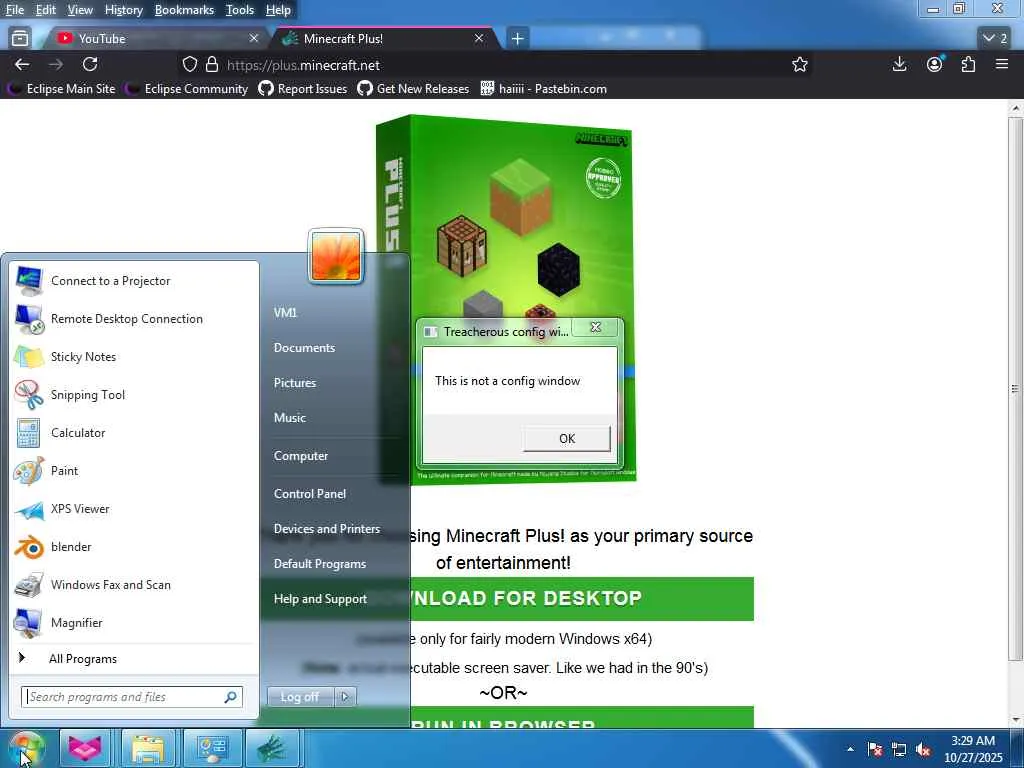Close the Treacherous config window dialog
The height and width of the screenshot is (768, 1024).
[x=596, y=327]
